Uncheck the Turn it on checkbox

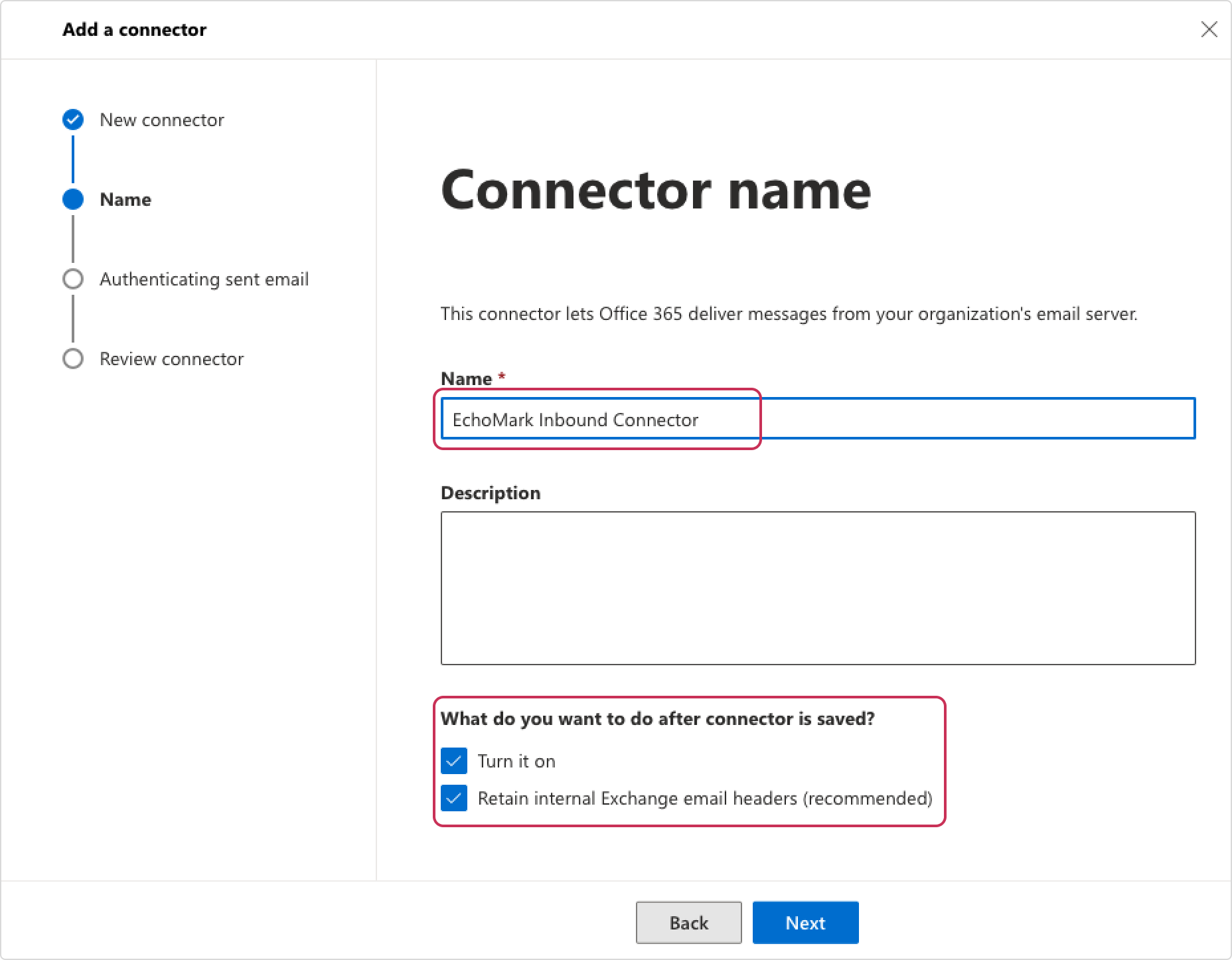454,761
